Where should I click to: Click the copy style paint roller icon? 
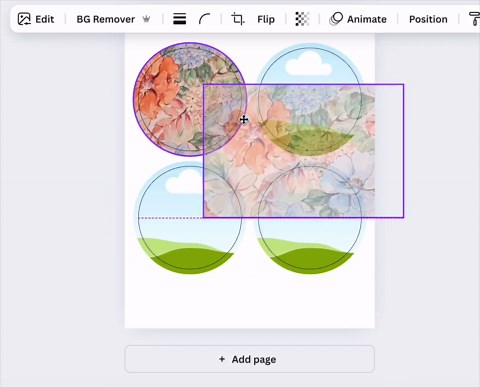(474, 19)
